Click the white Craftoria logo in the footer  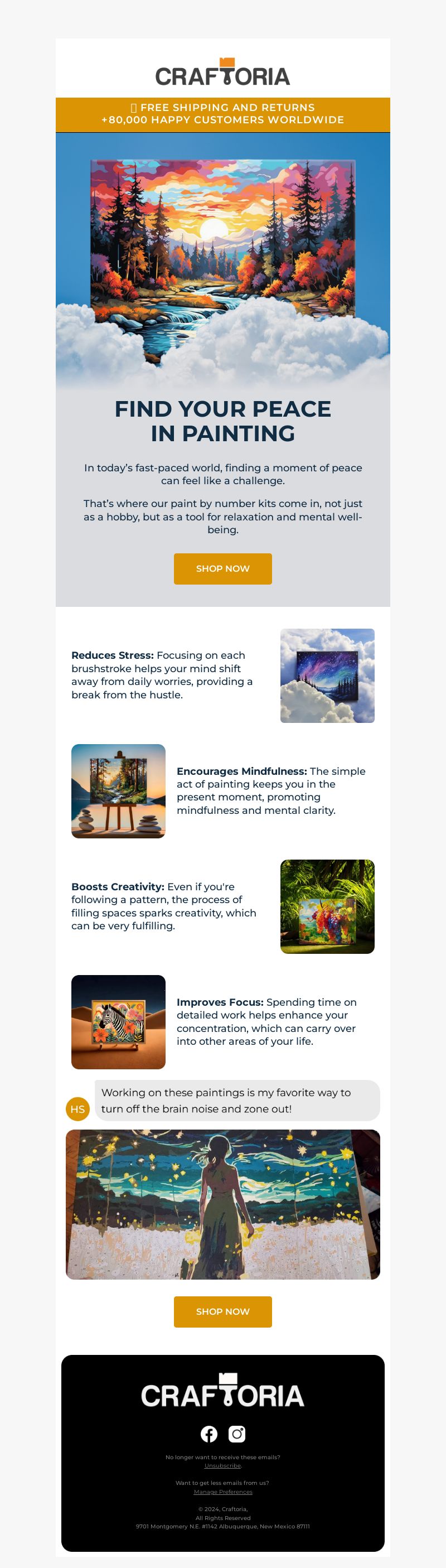pyautogui.click(x=222, y=1390)
